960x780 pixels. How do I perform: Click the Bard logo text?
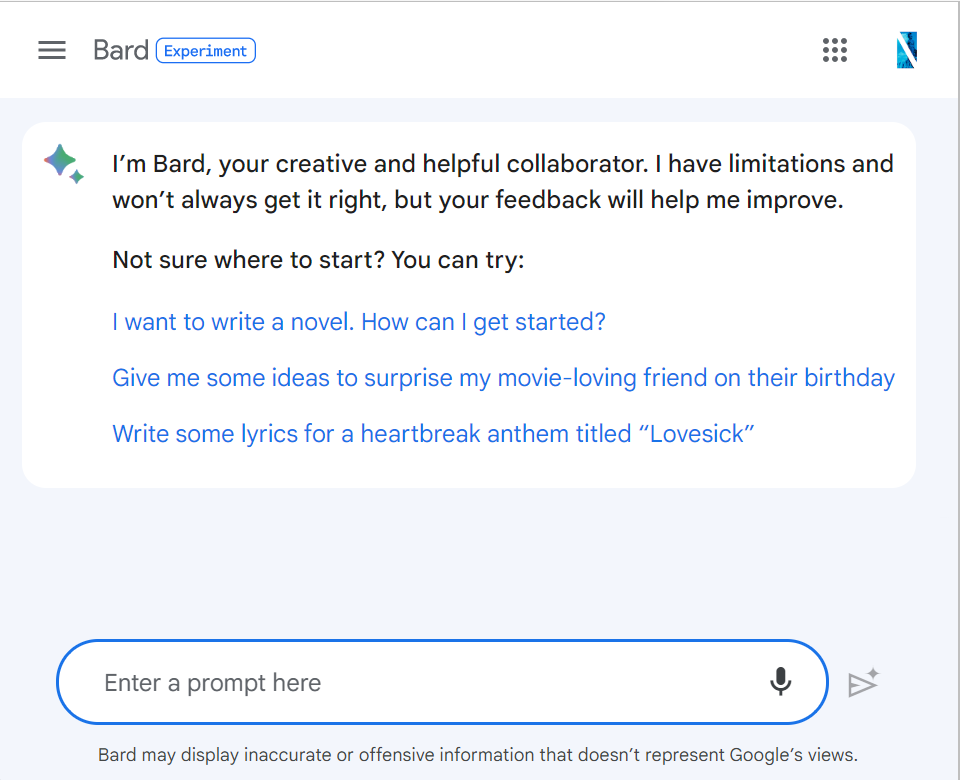(x=121, y=50)
